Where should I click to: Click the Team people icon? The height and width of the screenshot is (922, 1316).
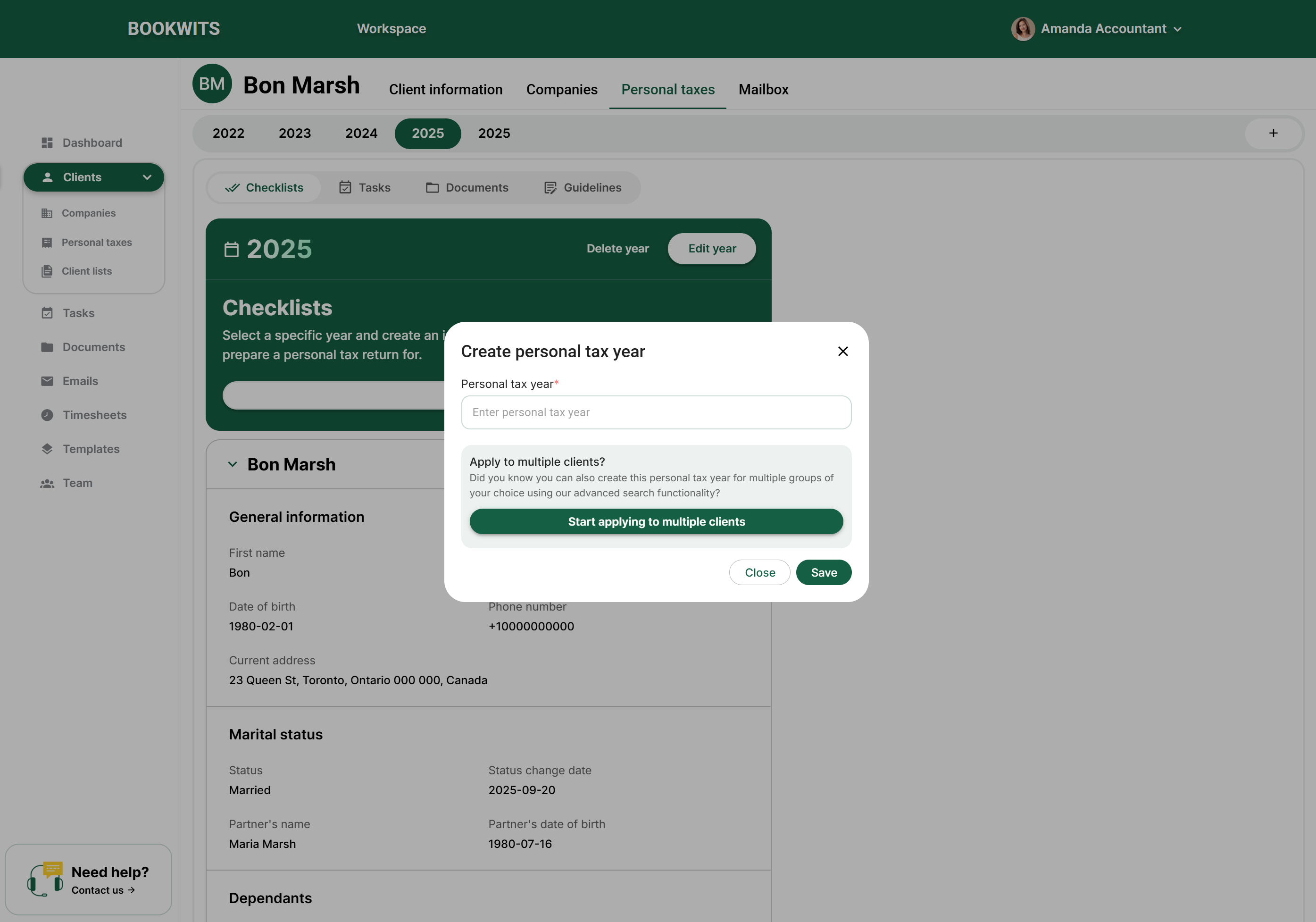[47, 483]
